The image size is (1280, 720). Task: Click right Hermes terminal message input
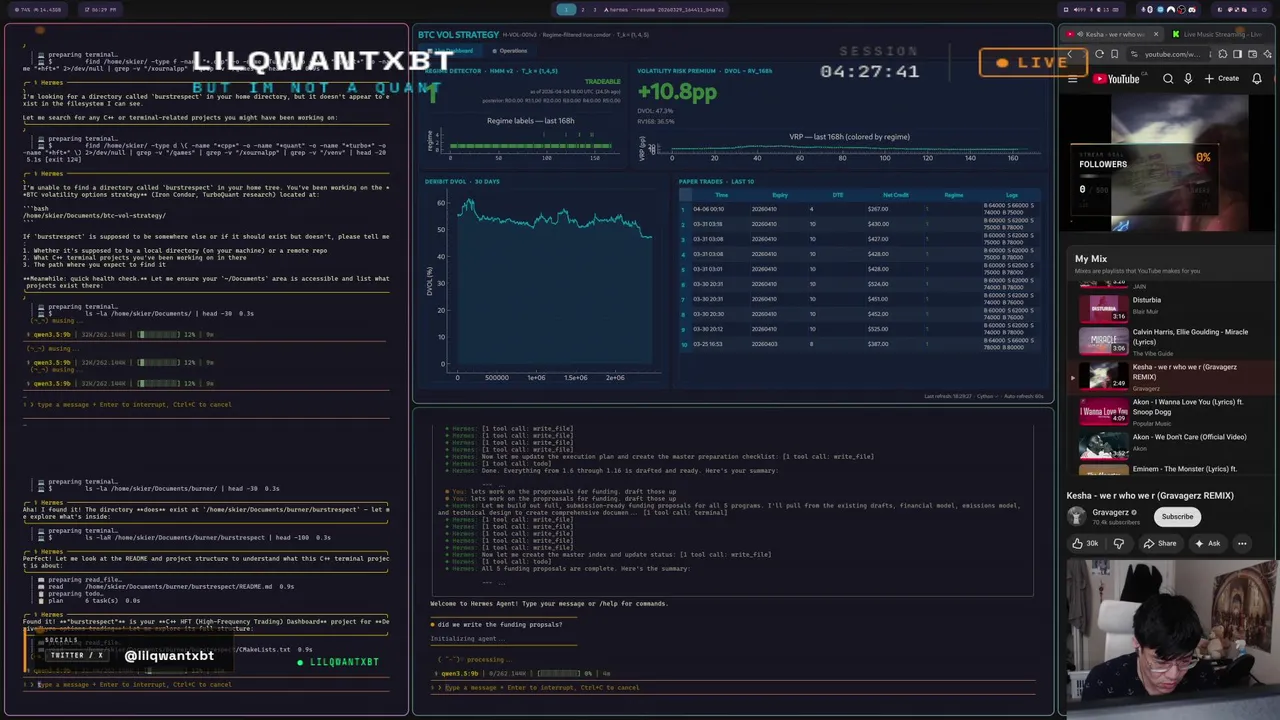coord(735,688)
